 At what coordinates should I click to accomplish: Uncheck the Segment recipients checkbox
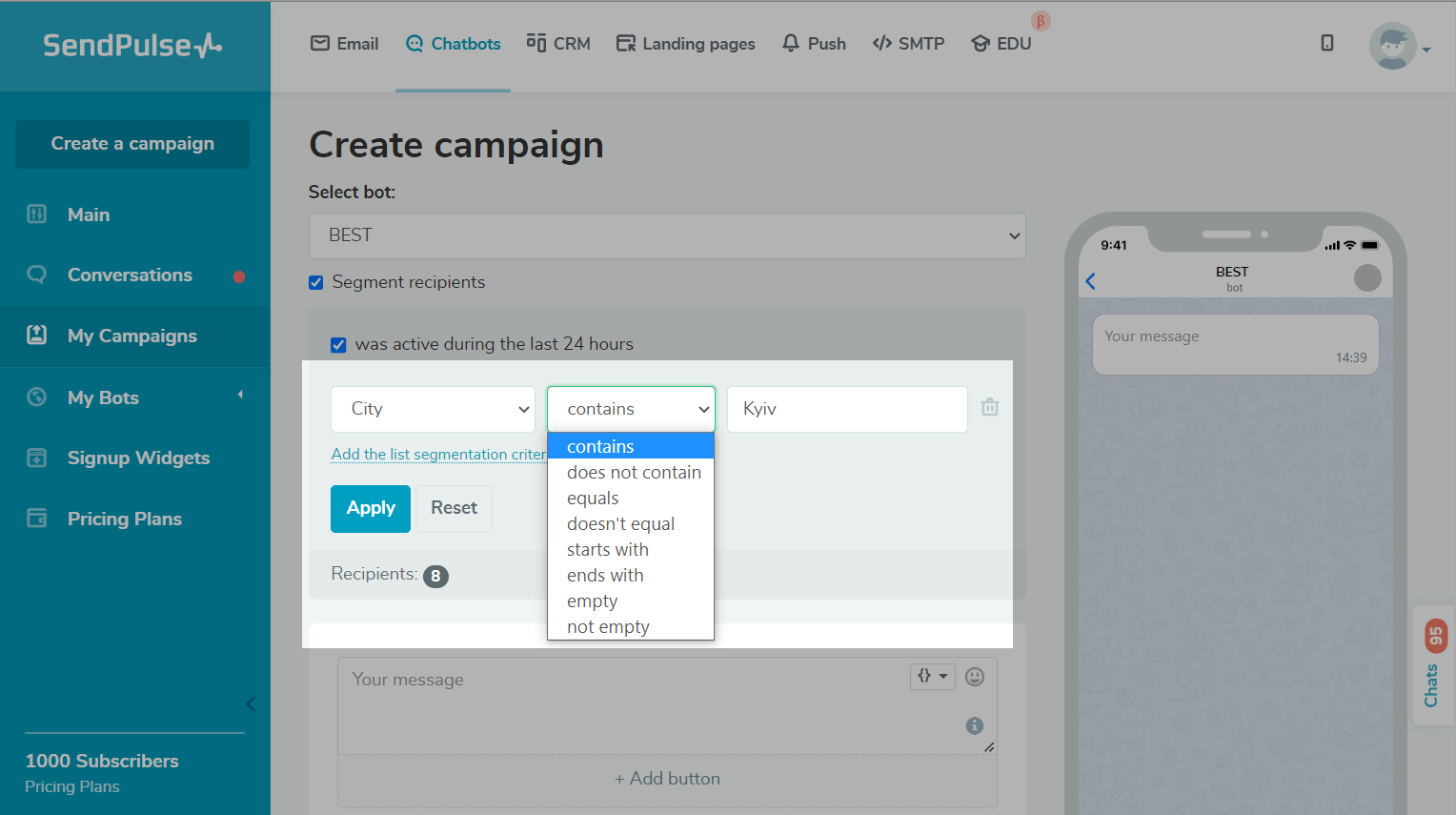(x=316, y=282)
